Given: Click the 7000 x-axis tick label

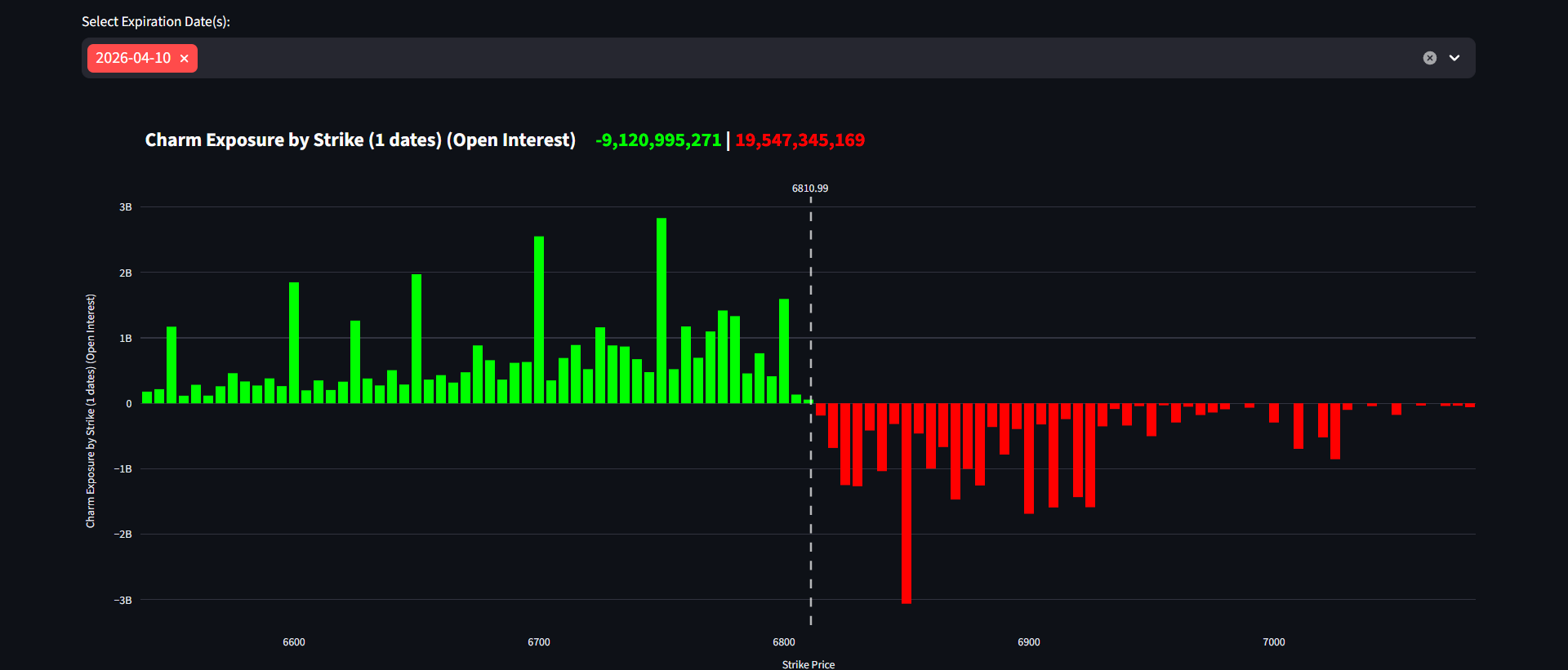Looking at the screenshot, I should tap(1273, 642).
